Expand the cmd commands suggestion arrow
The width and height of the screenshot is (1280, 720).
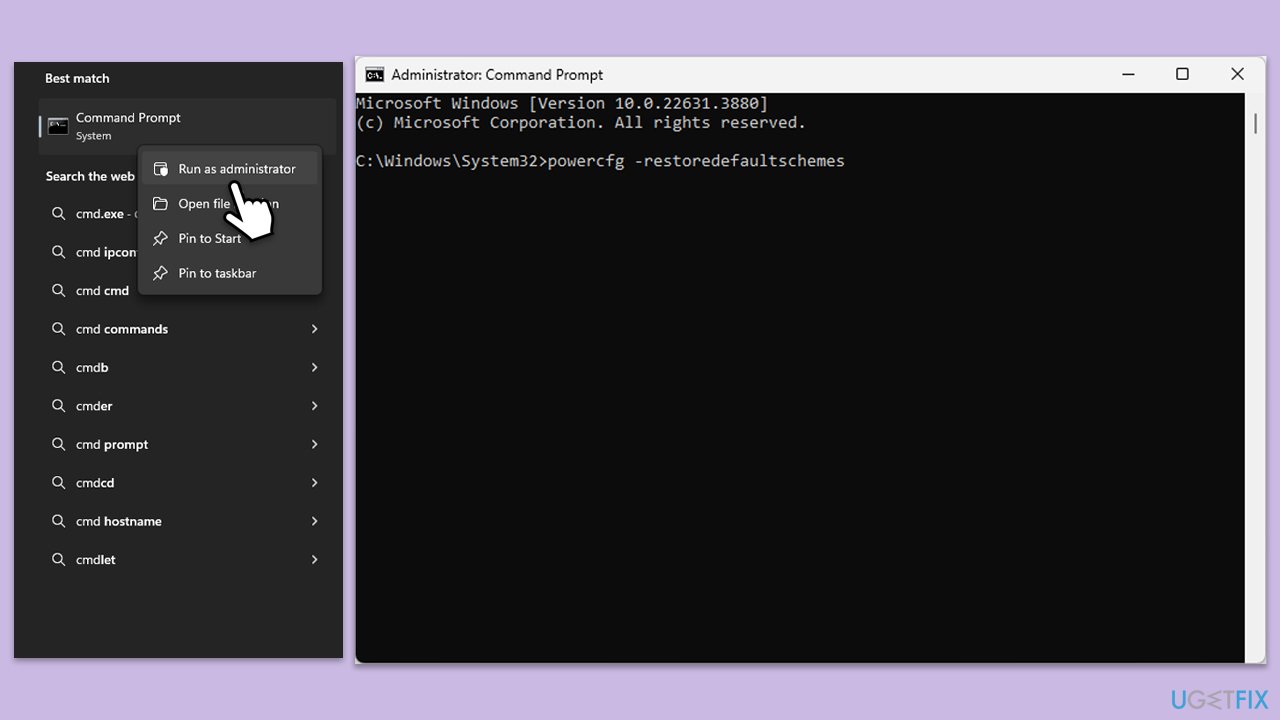(314, 329)
